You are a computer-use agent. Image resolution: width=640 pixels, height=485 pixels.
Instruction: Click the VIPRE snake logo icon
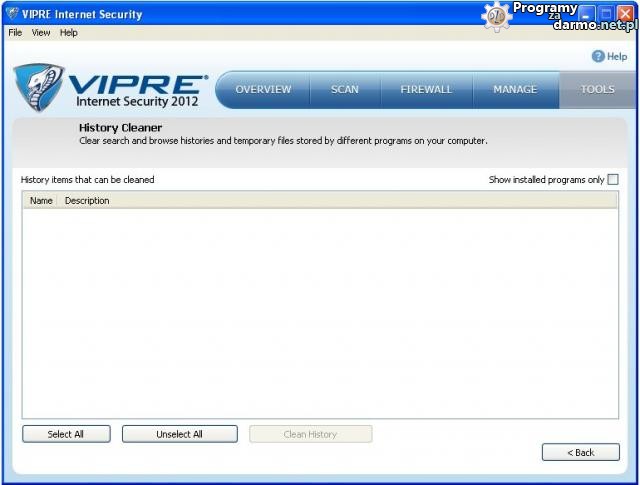pyautogui.click(x=38, y=87)
